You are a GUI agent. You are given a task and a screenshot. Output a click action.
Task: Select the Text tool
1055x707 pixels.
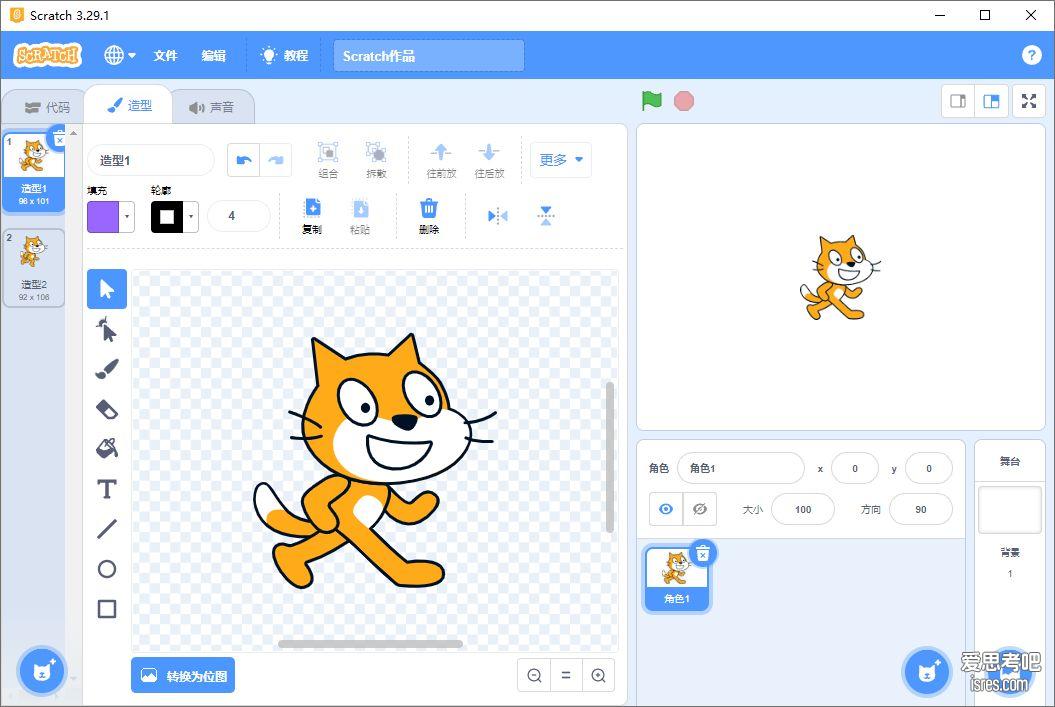click(107, 489)
